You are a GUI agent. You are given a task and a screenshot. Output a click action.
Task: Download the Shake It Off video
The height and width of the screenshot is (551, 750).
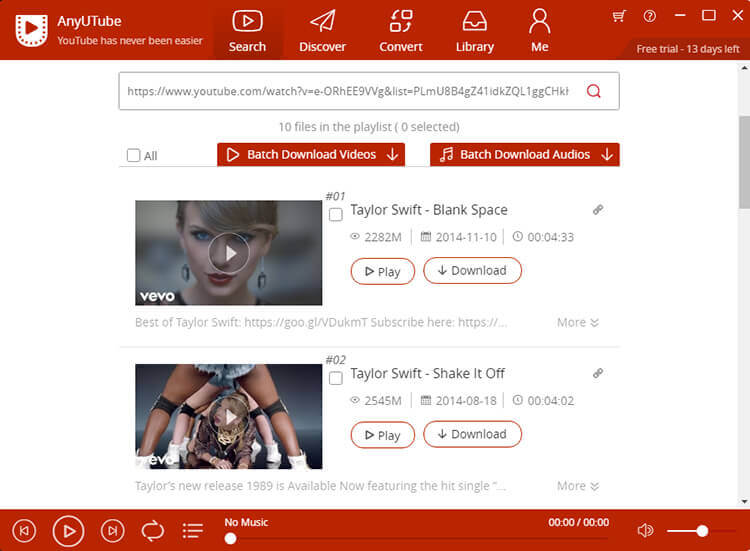point(473,434)
